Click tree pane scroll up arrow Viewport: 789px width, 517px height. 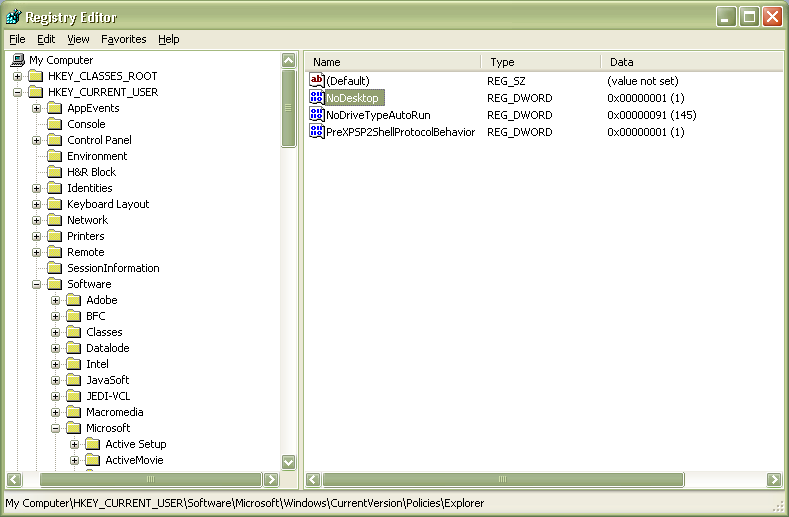(289, 60)
